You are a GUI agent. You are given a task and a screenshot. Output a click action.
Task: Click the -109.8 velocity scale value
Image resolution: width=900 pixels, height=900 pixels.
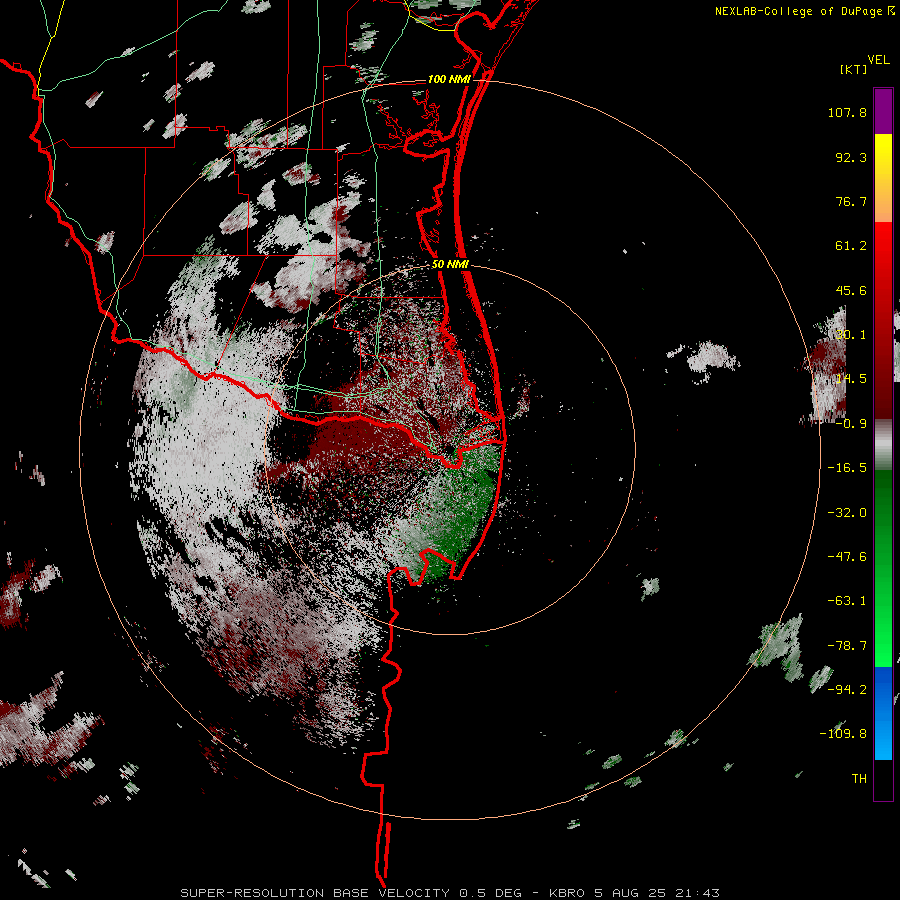pos(843,734)
